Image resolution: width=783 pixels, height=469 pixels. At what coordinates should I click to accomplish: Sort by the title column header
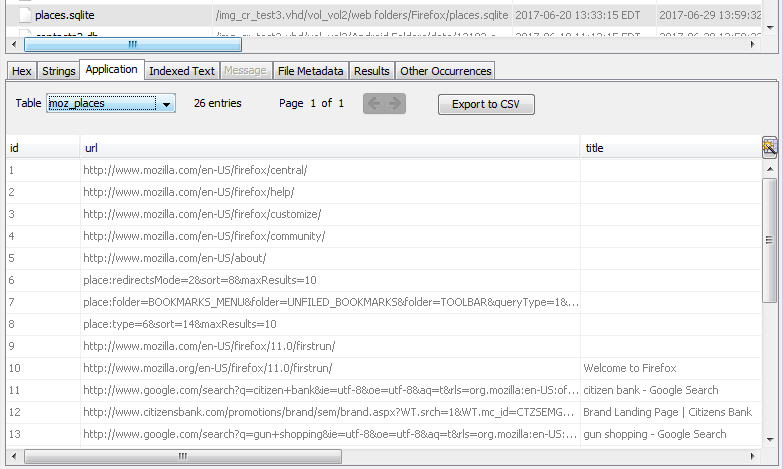(x=671, y=148)
